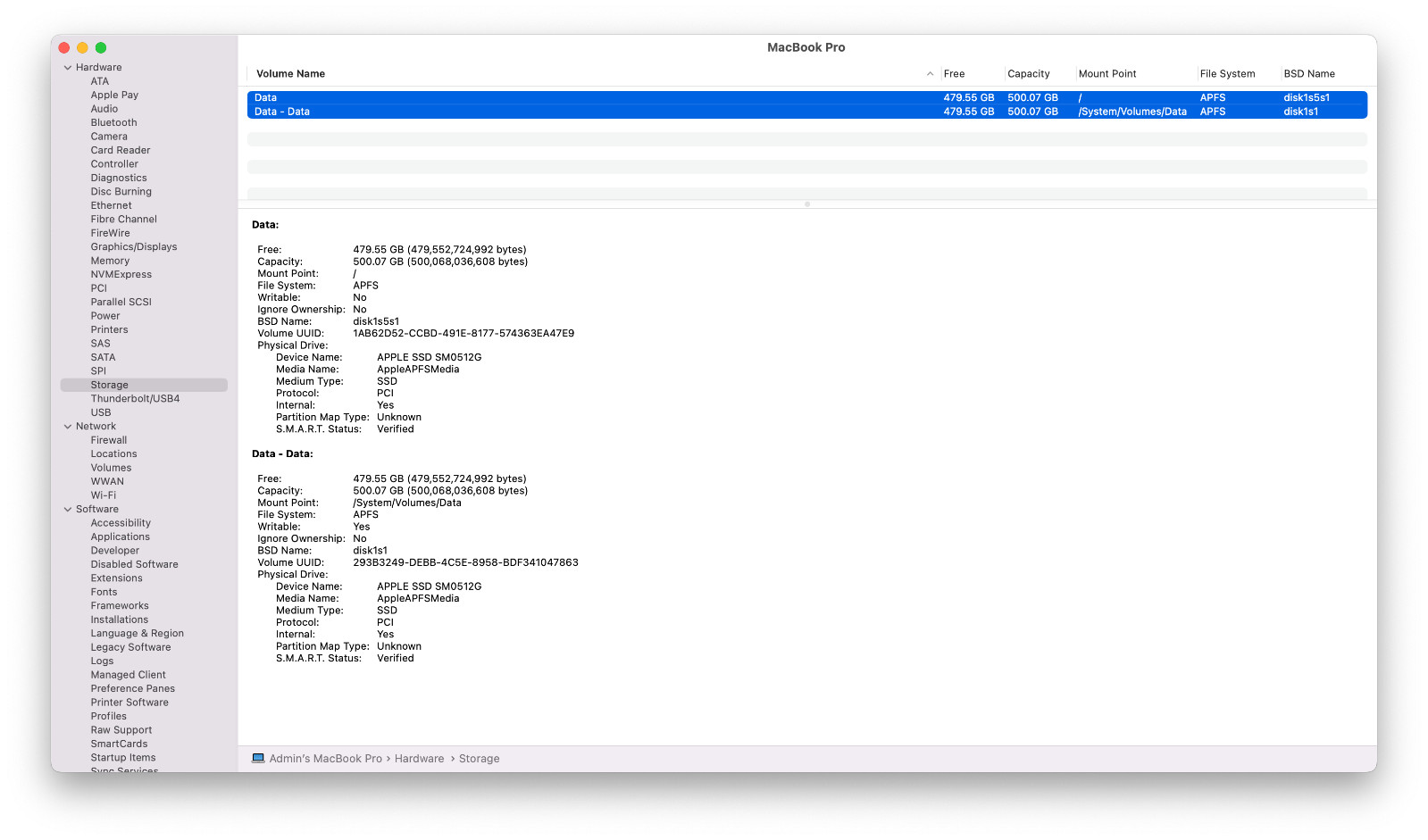Sort by the Capacity column header

[x=1029, y=74]
